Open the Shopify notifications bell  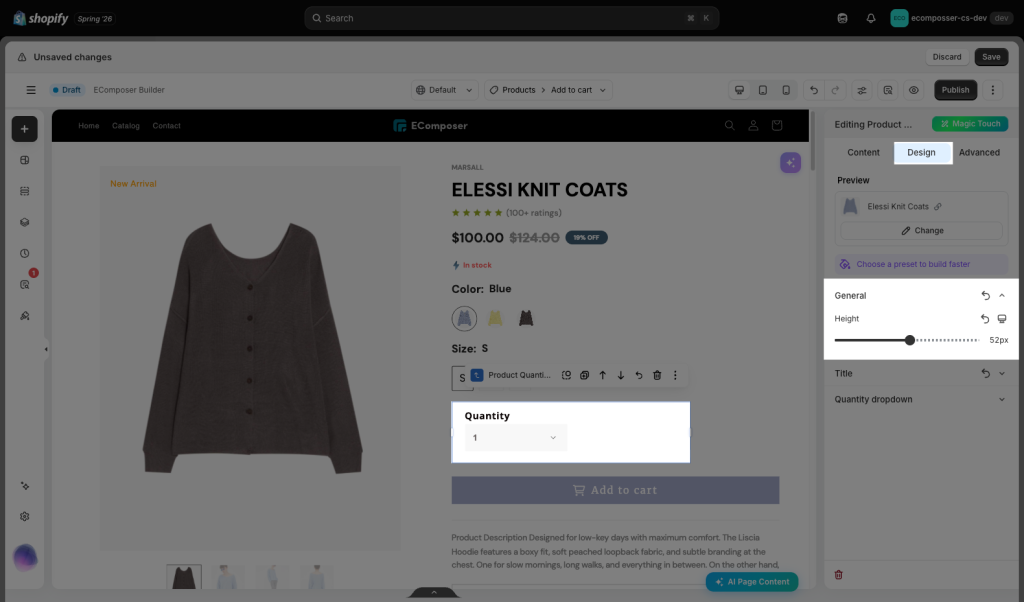point(871,18)
